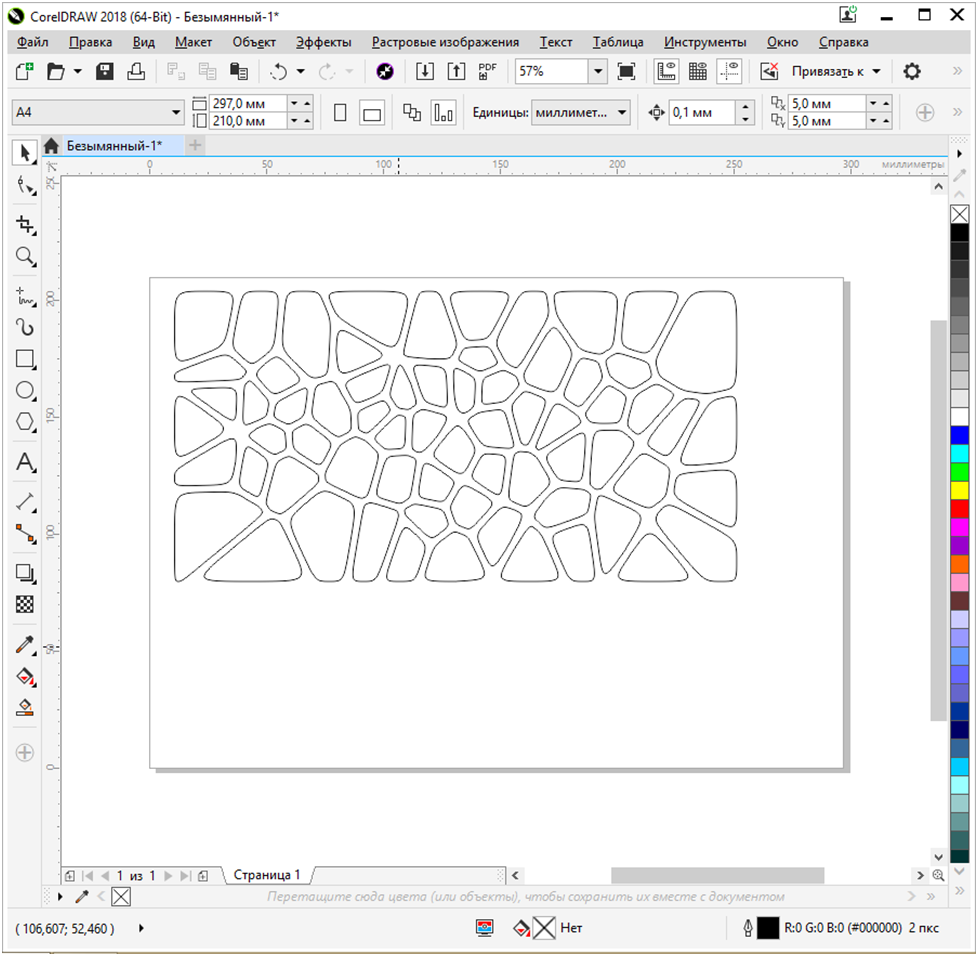Image resolution: width=978 pixels, height=956 pixels.
Task: Click the page width 297,0 мм field
Action: [x=248, y=104]
